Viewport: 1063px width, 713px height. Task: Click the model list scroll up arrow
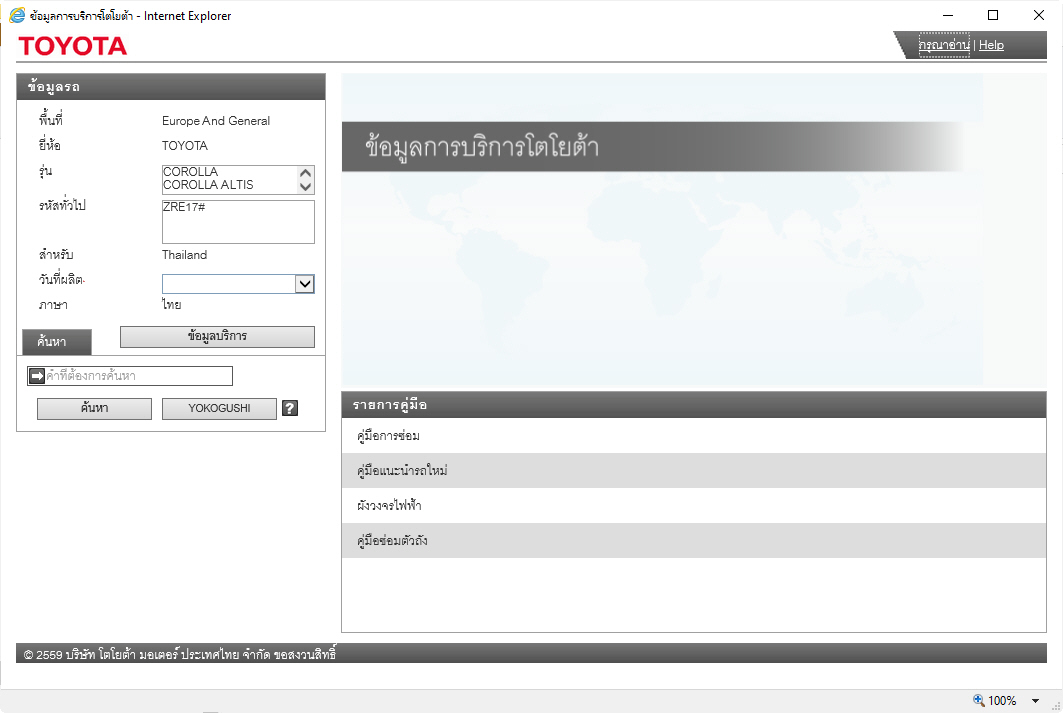(306, 174)
